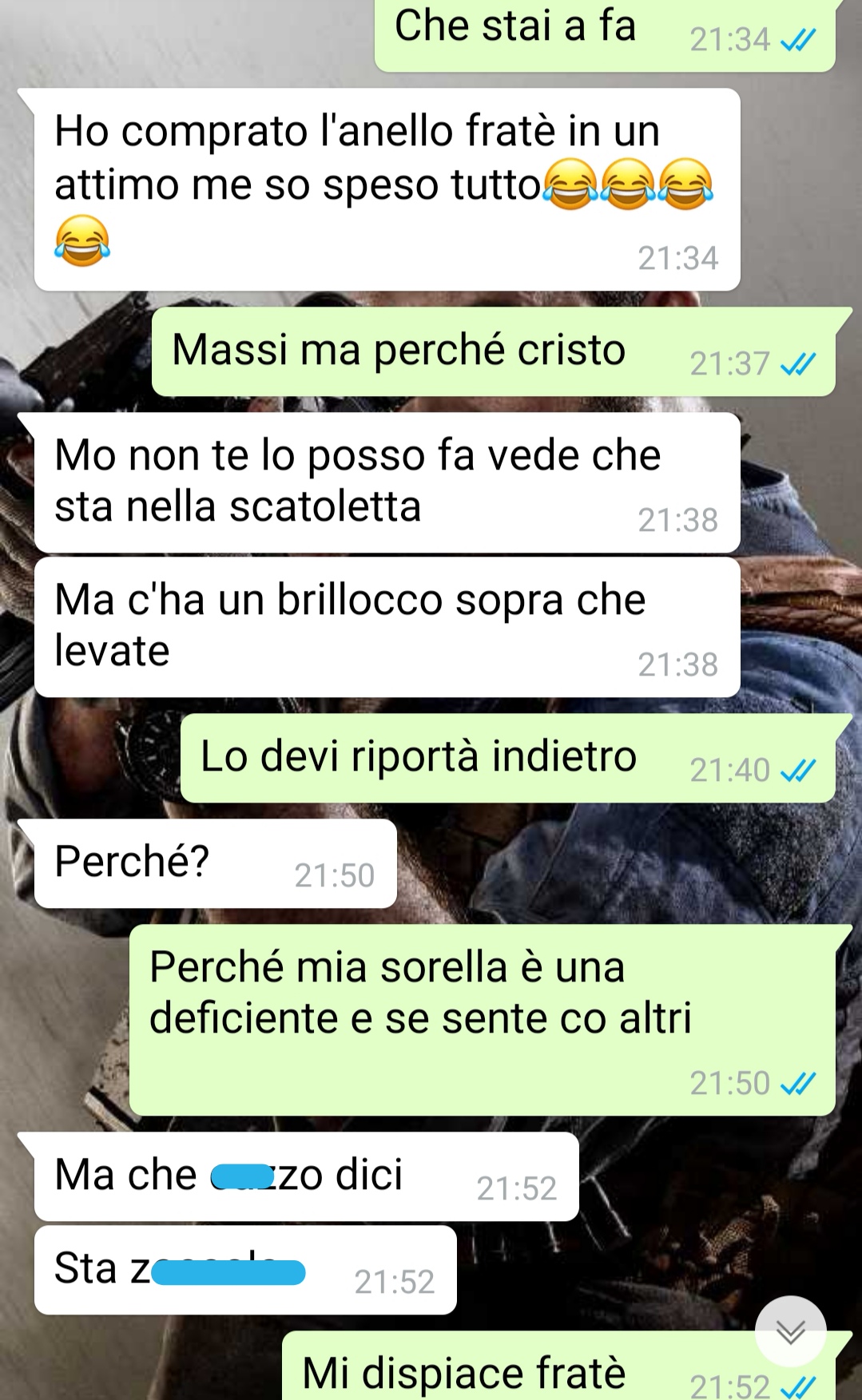This screenshot has height=1400, width=862.
Task: Tap the censored message starting with "Sta z"
Action: [245, 1270]
